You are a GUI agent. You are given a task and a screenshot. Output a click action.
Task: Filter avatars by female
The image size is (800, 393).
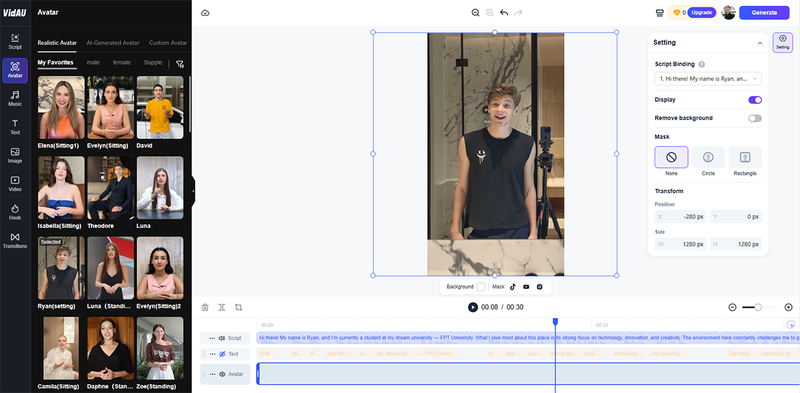[122, 63]
